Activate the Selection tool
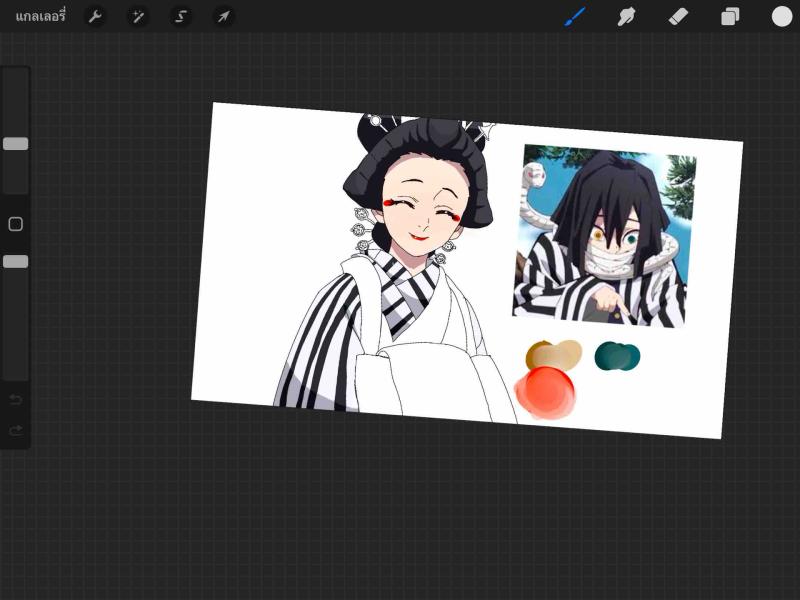The height and width of the screenshot is (600, 800). pos(181,17)
